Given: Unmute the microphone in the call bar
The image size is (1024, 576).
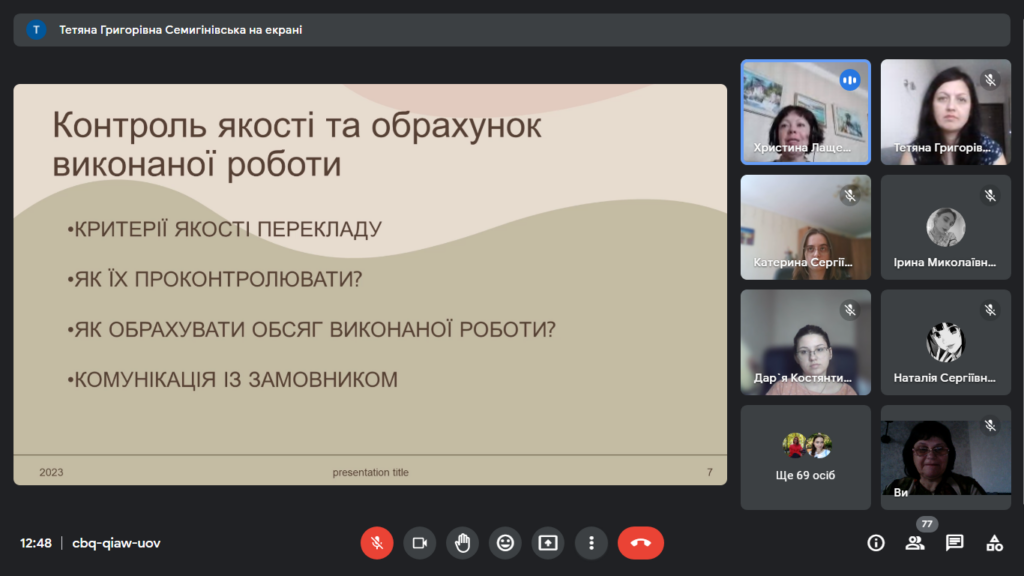Looking at the screenshot, I should tap(377, 543).
